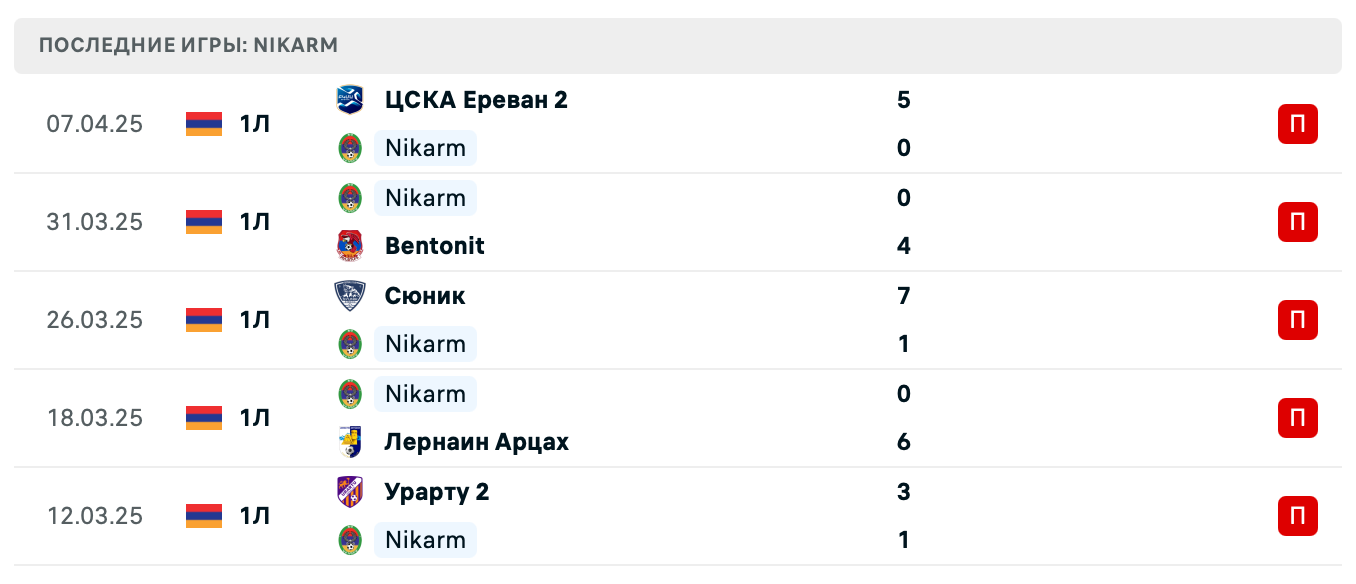
Task: Click the Armenian flag next to 07.04.25
Action: 202,123
